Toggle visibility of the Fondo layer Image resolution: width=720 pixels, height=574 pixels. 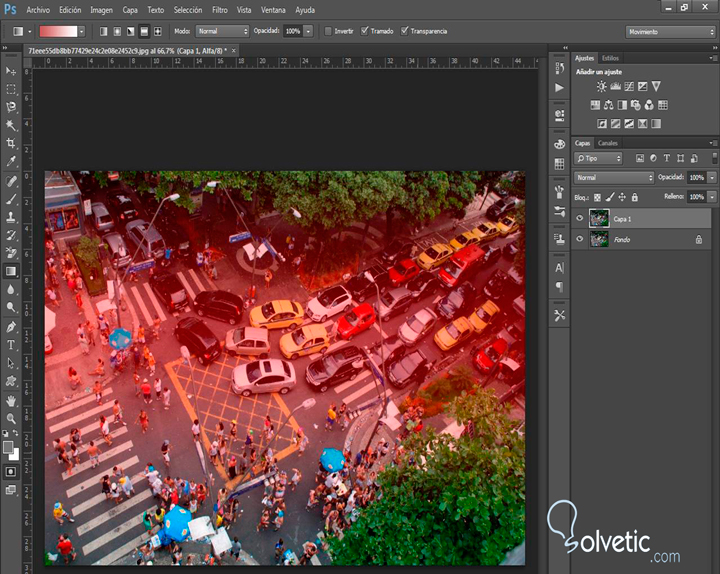coord(580,239)
